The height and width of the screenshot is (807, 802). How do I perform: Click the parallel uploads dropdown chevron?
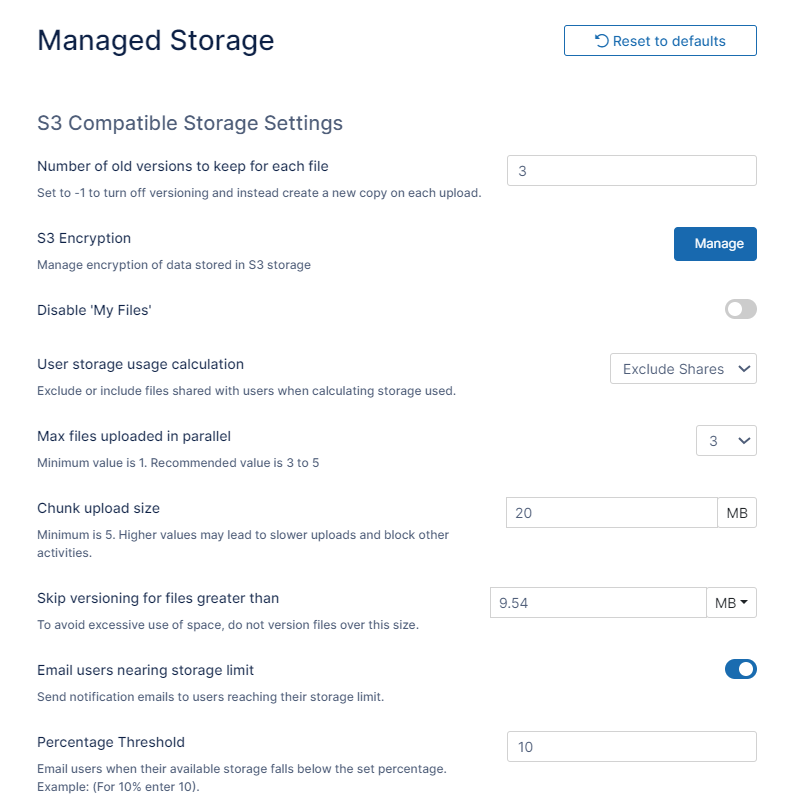click(x=743, y=440)
